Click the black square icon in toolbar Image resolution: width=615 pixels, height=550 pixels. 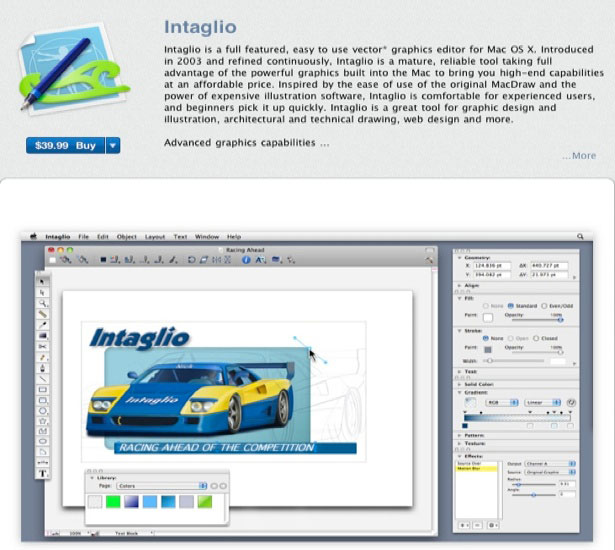(103, 260)
